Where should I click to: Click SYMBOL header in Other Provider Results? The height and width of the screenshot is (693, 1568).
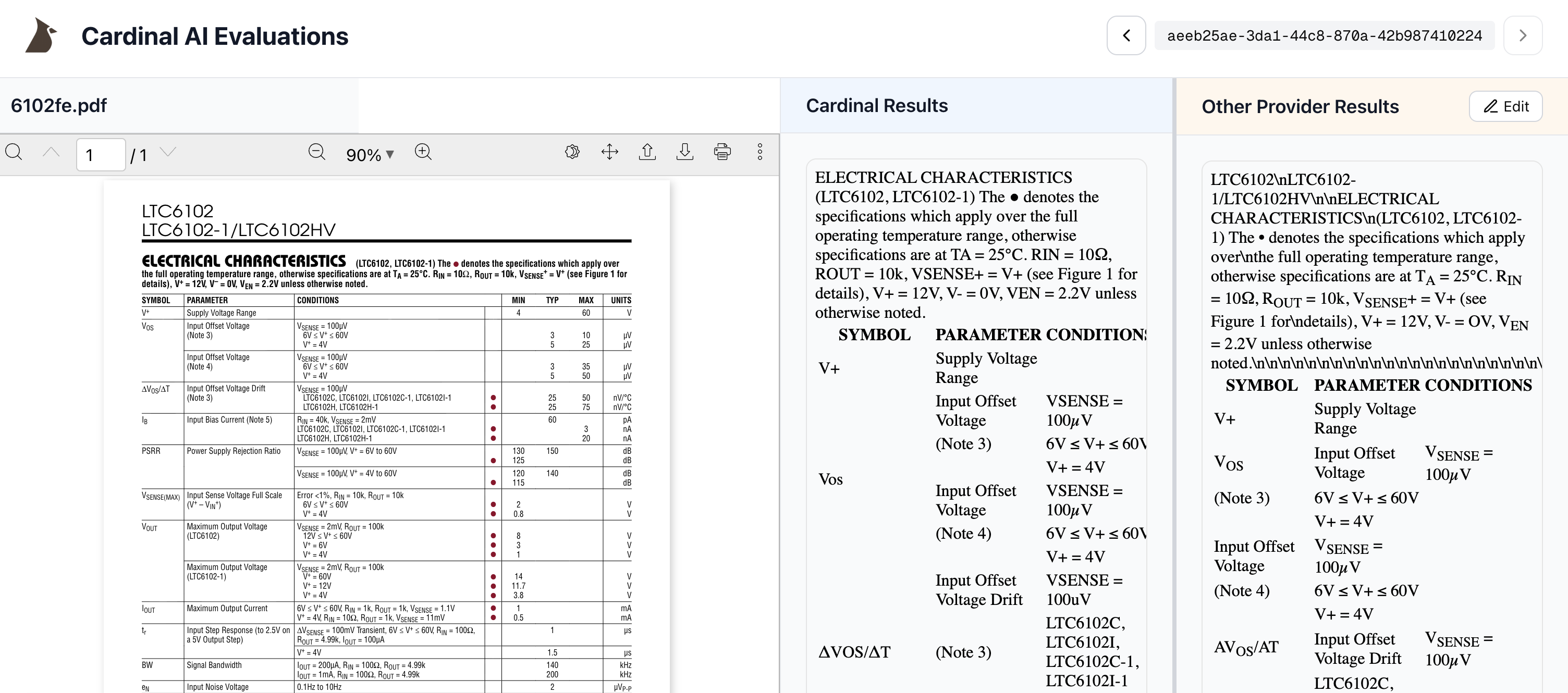pyautogui.click(x=1261, y=385)
